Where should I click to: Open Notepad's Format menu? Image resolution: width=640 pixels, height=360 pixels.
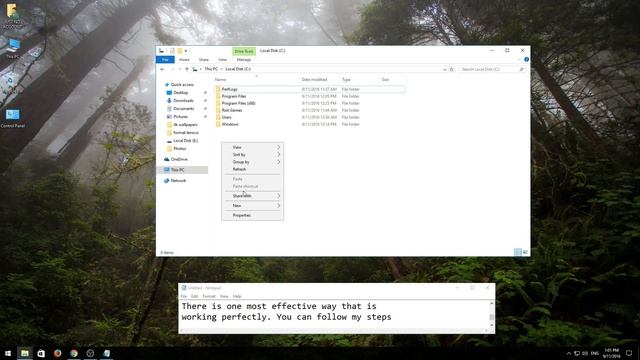tap(209, 296)
